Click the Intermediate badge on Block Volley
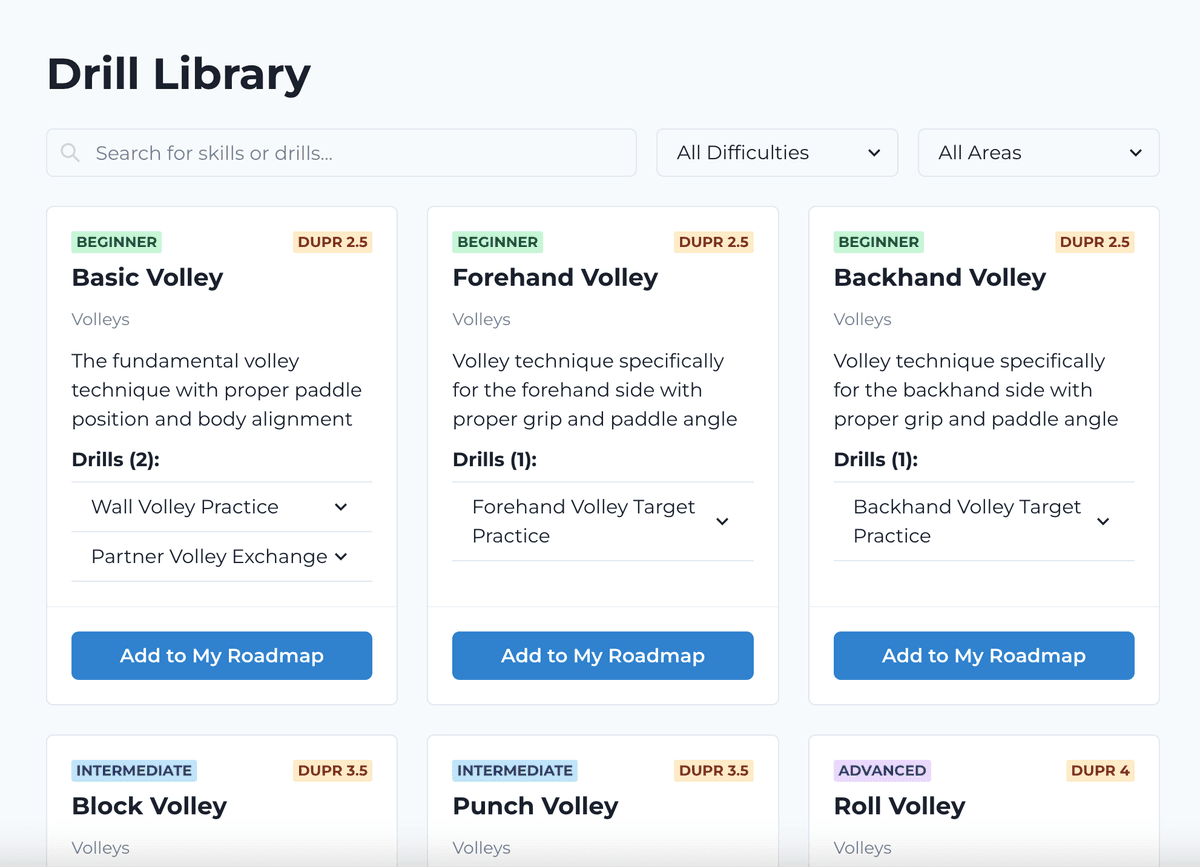Viewport: 1200px width, 867px height. click(134, 771)
